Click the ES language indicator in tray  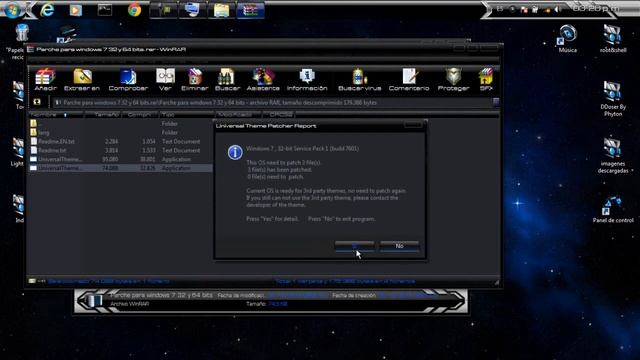[x=500, y=9]
